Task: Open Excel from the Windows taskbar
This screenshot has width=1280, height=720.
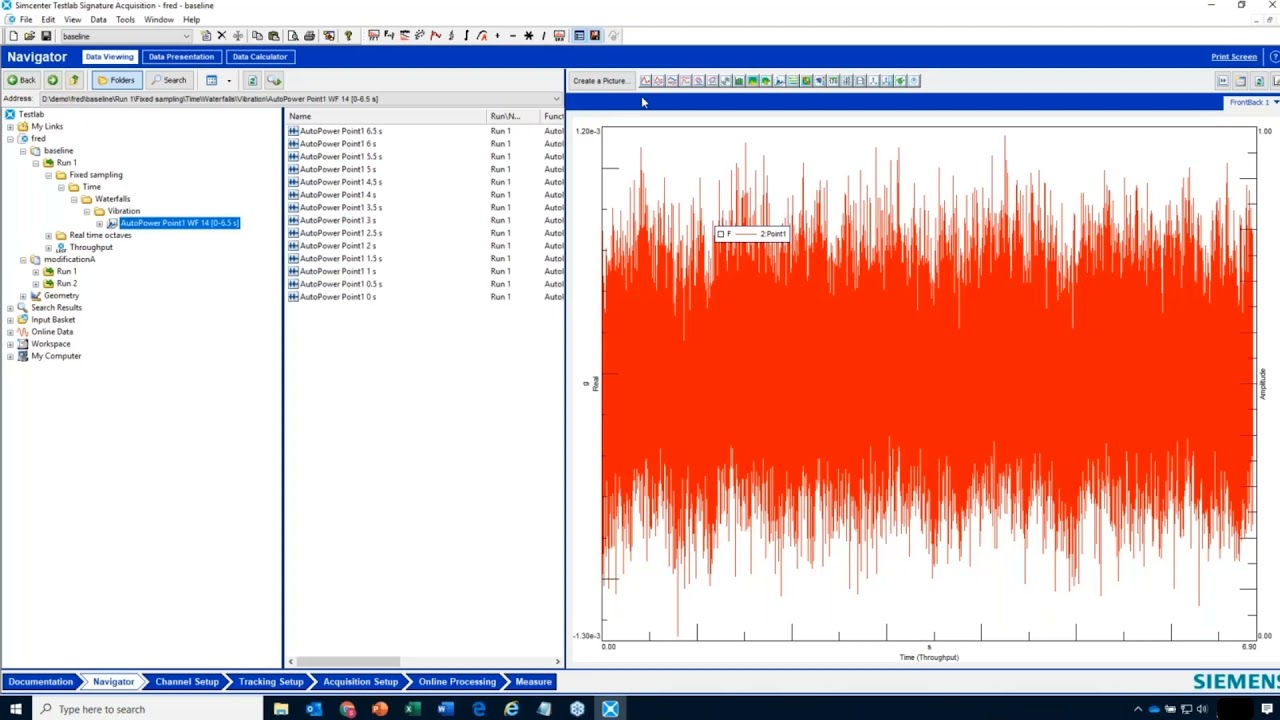Action: [x=412, y=709]
